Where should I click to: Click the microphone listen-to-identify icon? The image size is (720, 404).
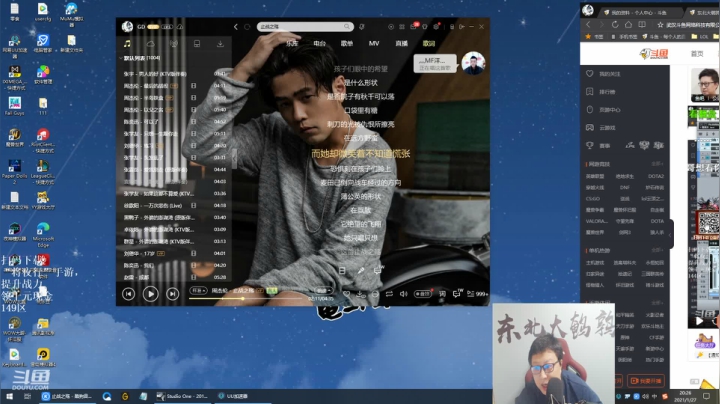[x=362, y=27]
